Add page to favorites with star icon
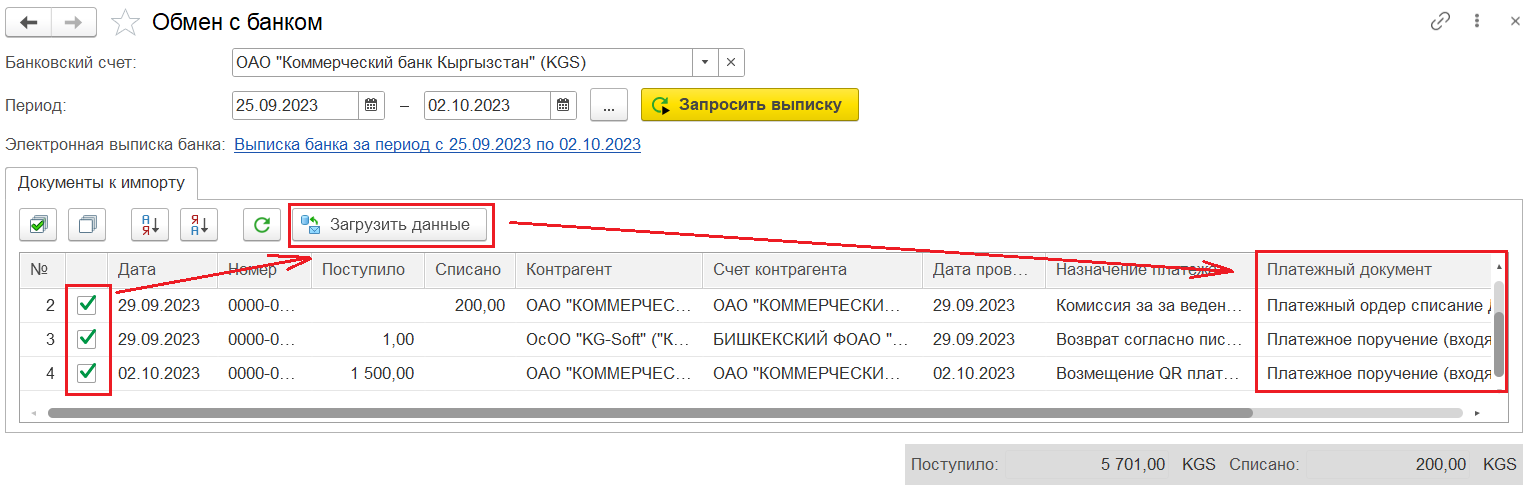This screenshot has width=1533, height=504. pyautogui.click(x=126, y=21)
